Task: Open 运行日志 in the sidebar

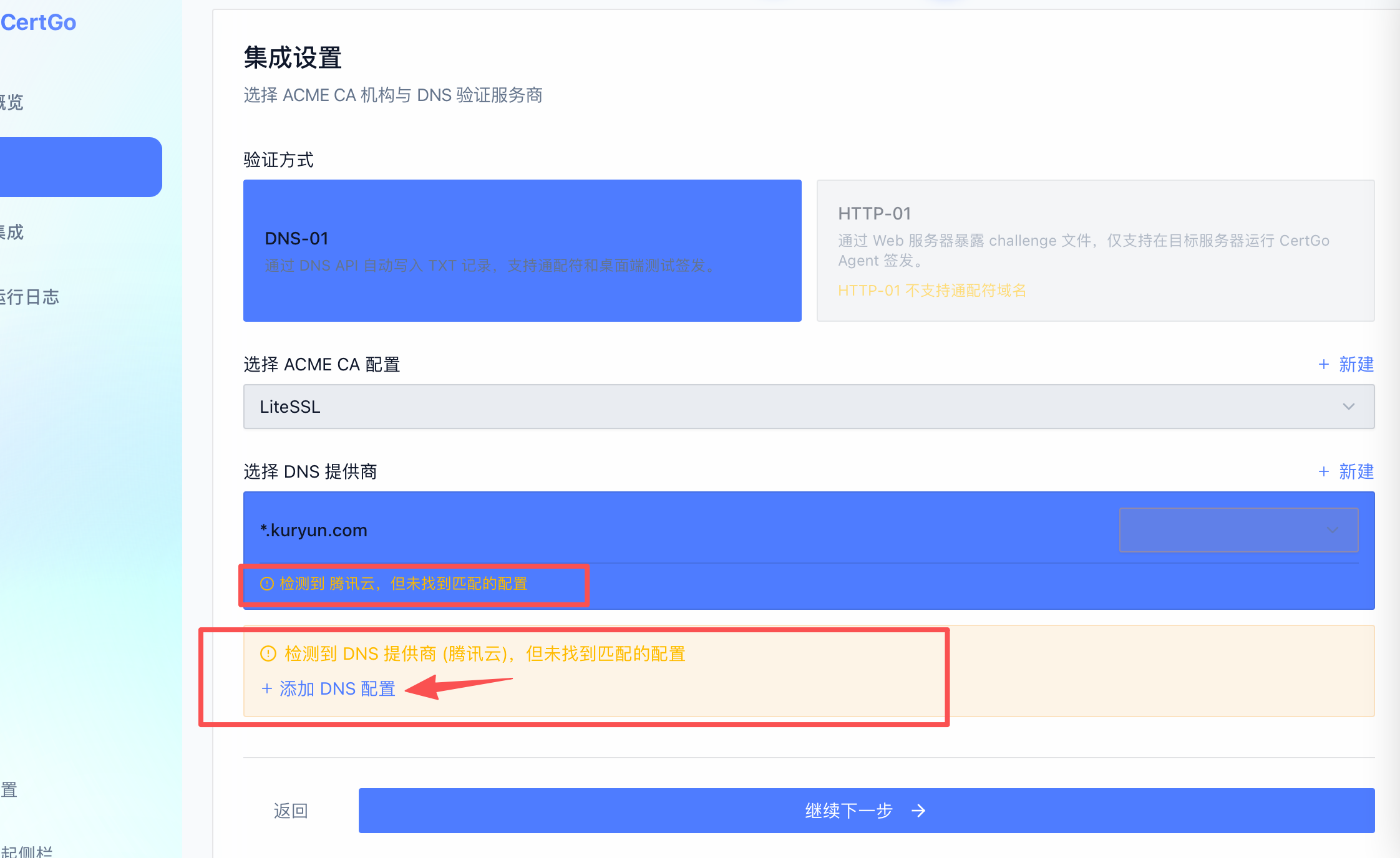Action: pos(30,297)
